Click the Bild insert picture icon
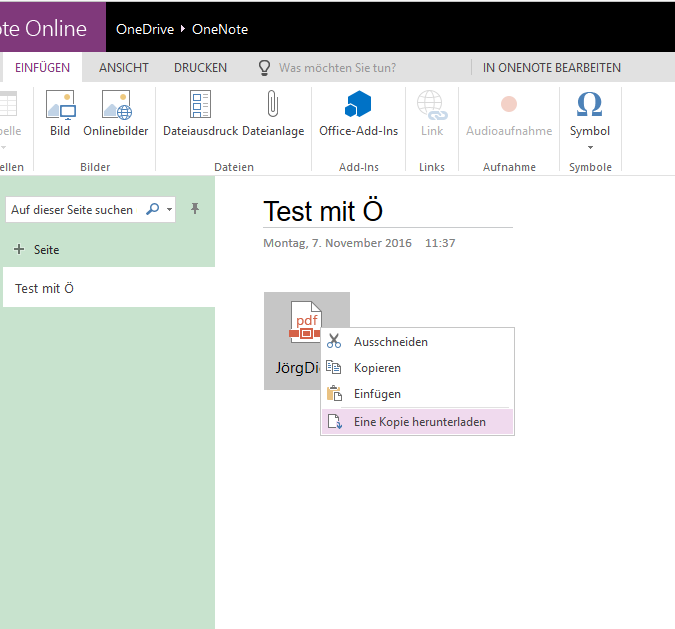The height and width of the screenshot is (629, 675). (x=60, y=106)
